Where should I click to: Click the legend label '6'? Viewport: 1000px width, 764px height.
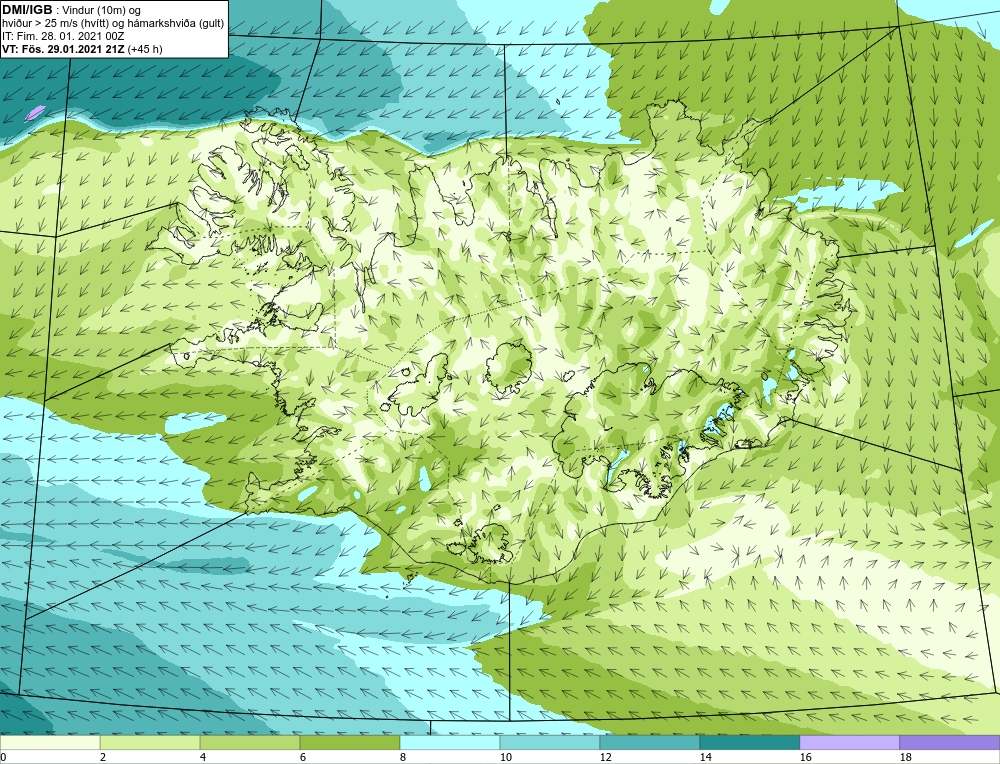tap(303, 757)
